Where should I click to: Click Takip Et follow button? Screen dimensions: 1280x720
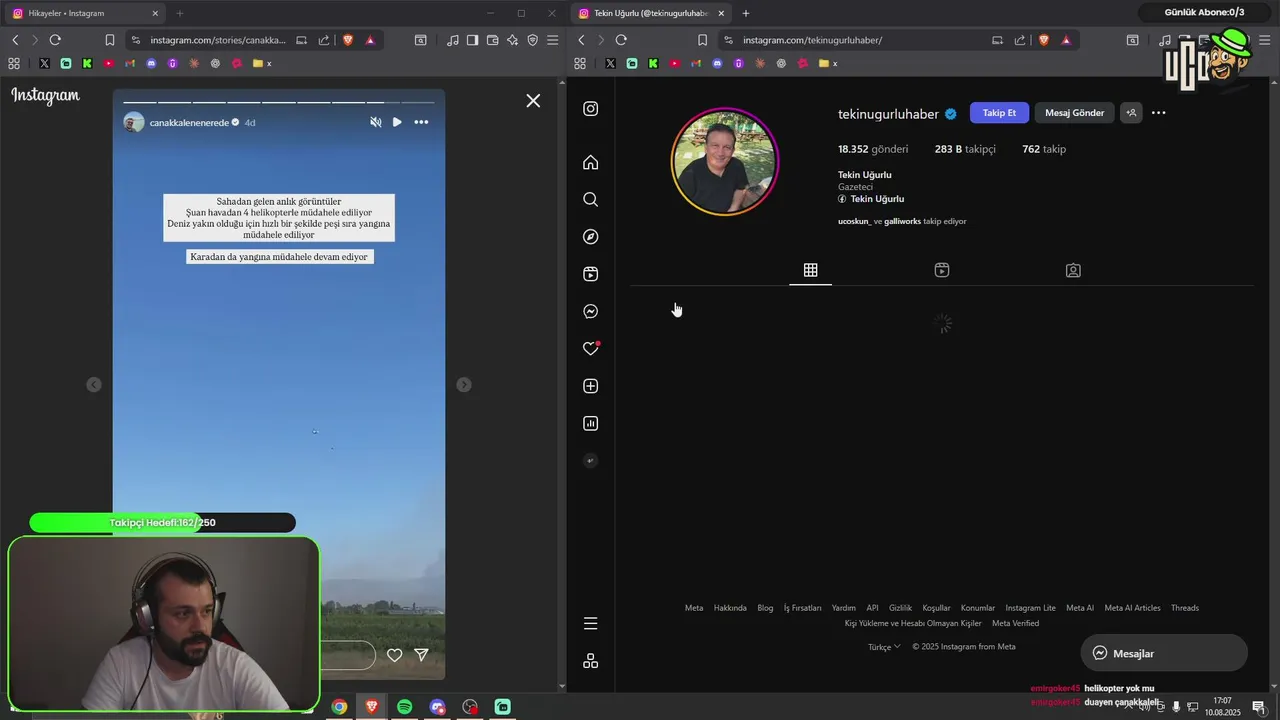[999, 113]
